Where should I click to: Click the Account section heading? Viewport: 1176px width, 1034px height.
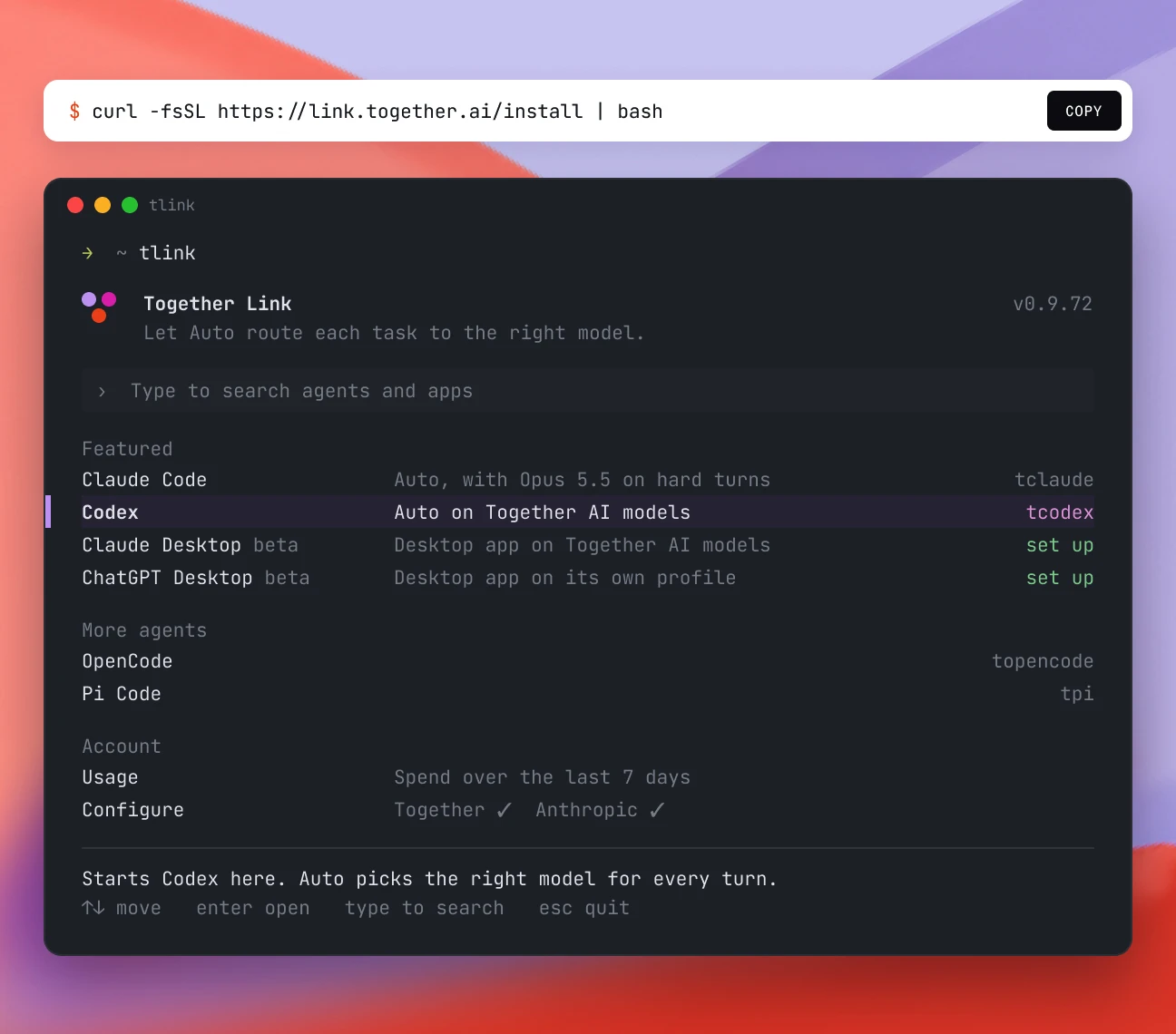click(122, 746)
